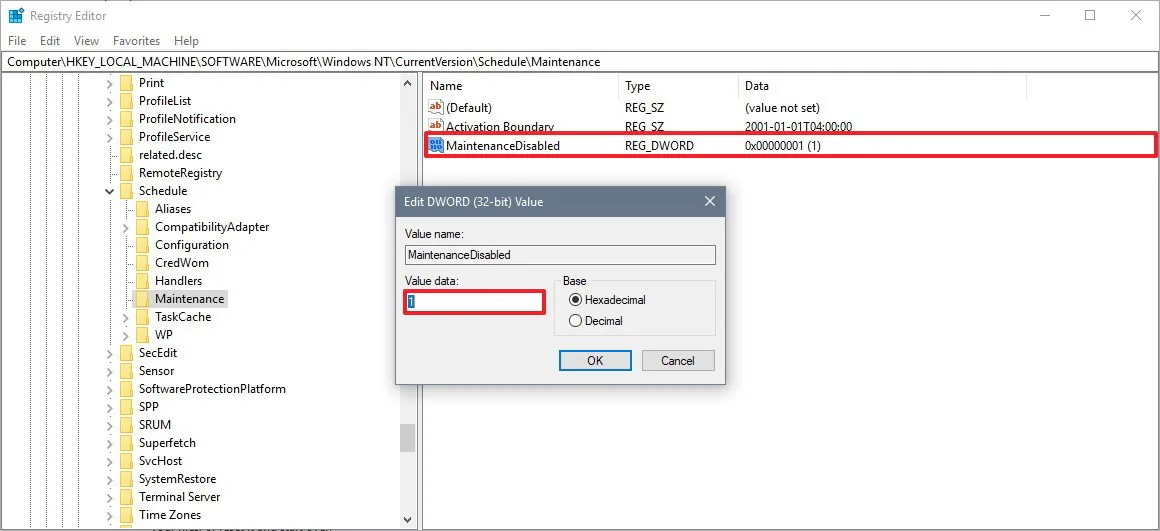Expand the SystemRestore key
The image size is (1160, 531).
[x=109, y=478]
